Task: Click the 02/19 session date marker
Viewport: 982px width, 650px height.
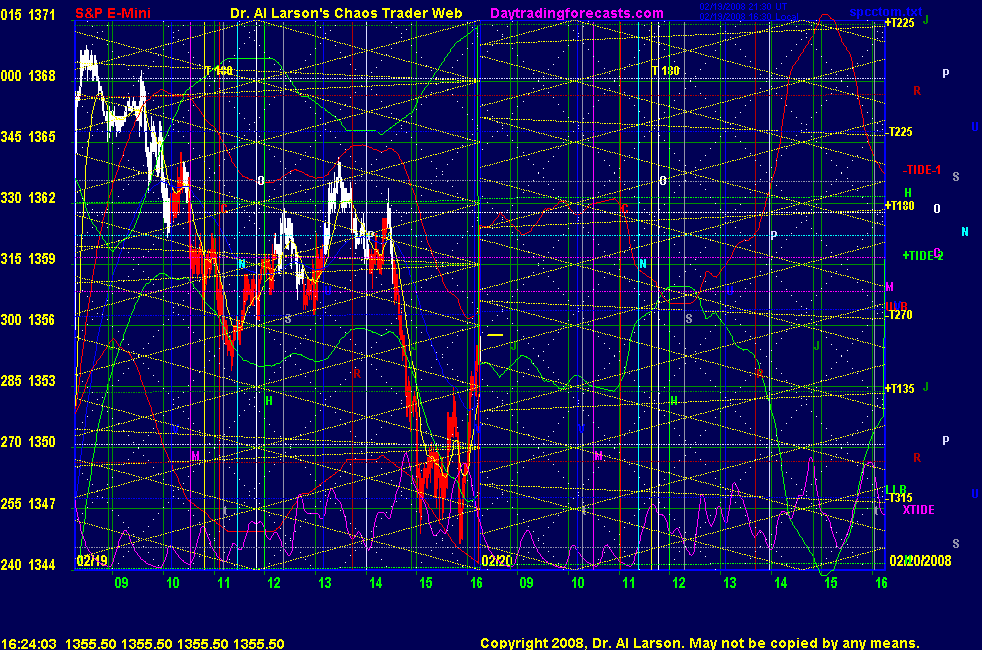Action: (x=92, y=560)
